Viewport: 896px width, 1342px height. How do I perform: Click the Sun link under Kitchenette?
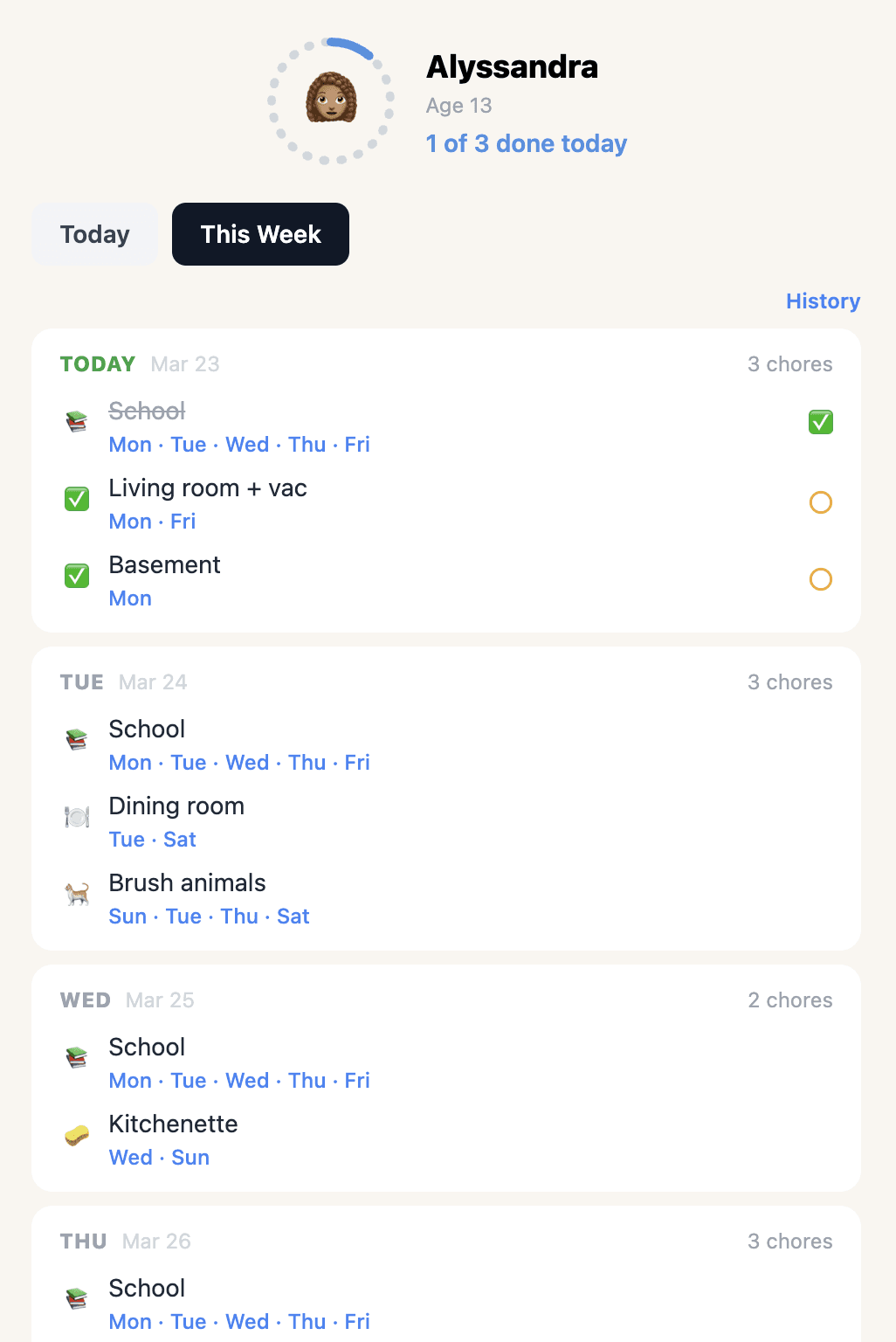[190, 1157]
